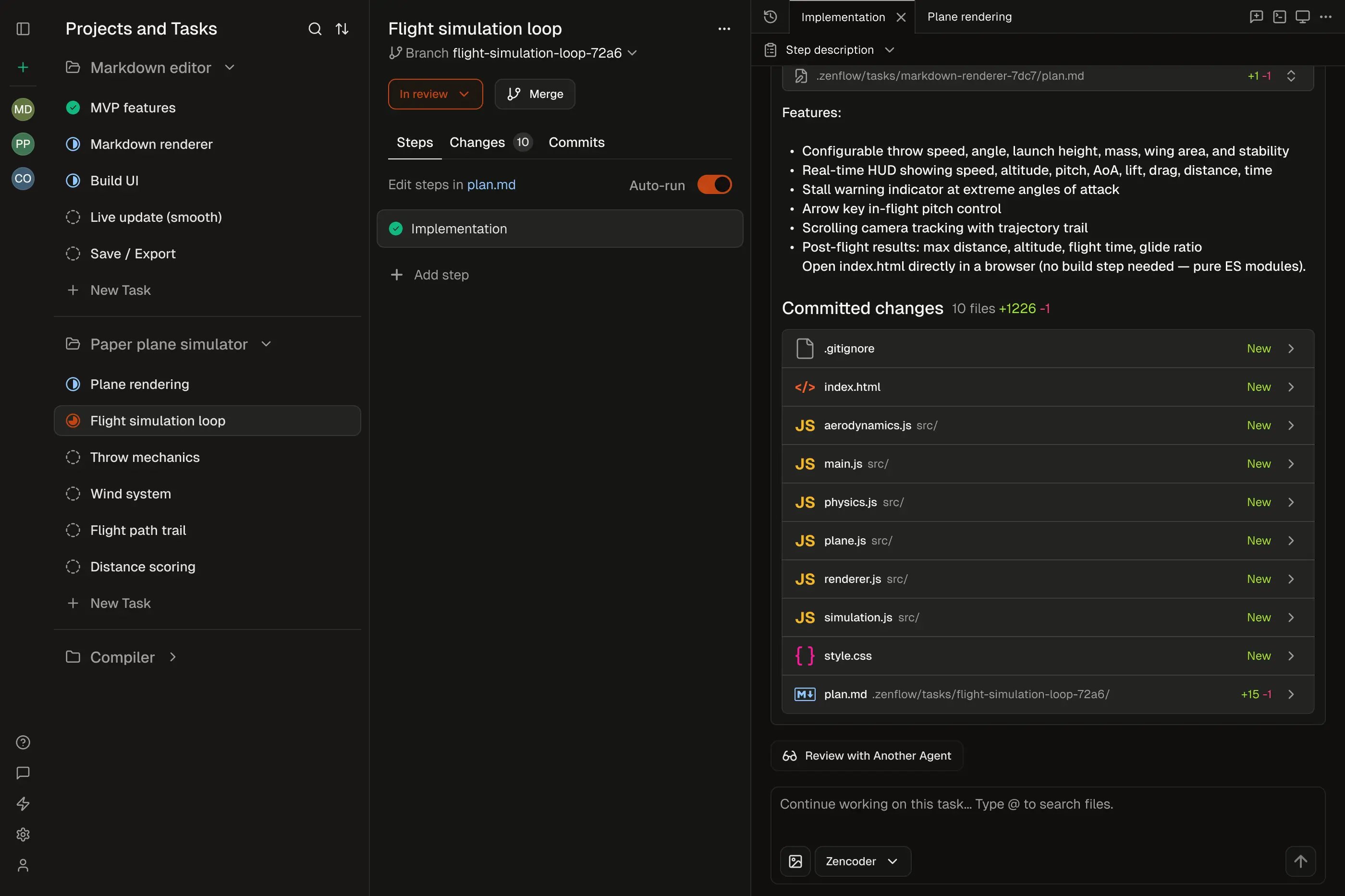
Task: Click the send arrow button
Action: 1300,861
